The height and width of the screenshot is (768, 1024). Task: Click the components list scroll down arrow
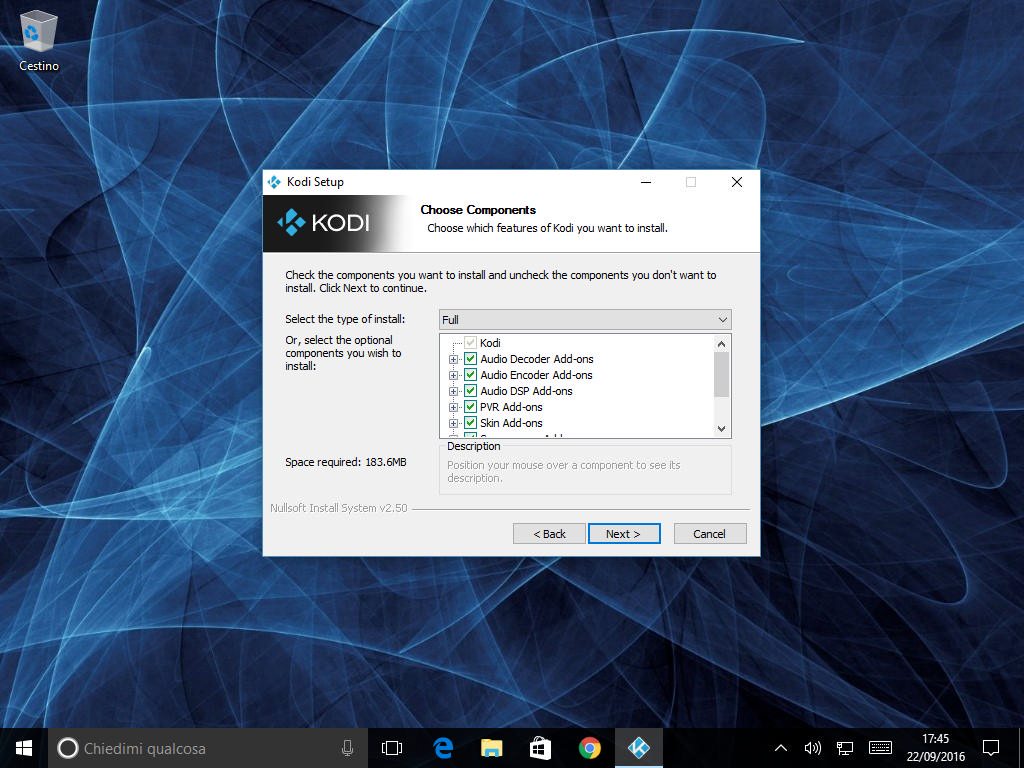tap(722, 429)
